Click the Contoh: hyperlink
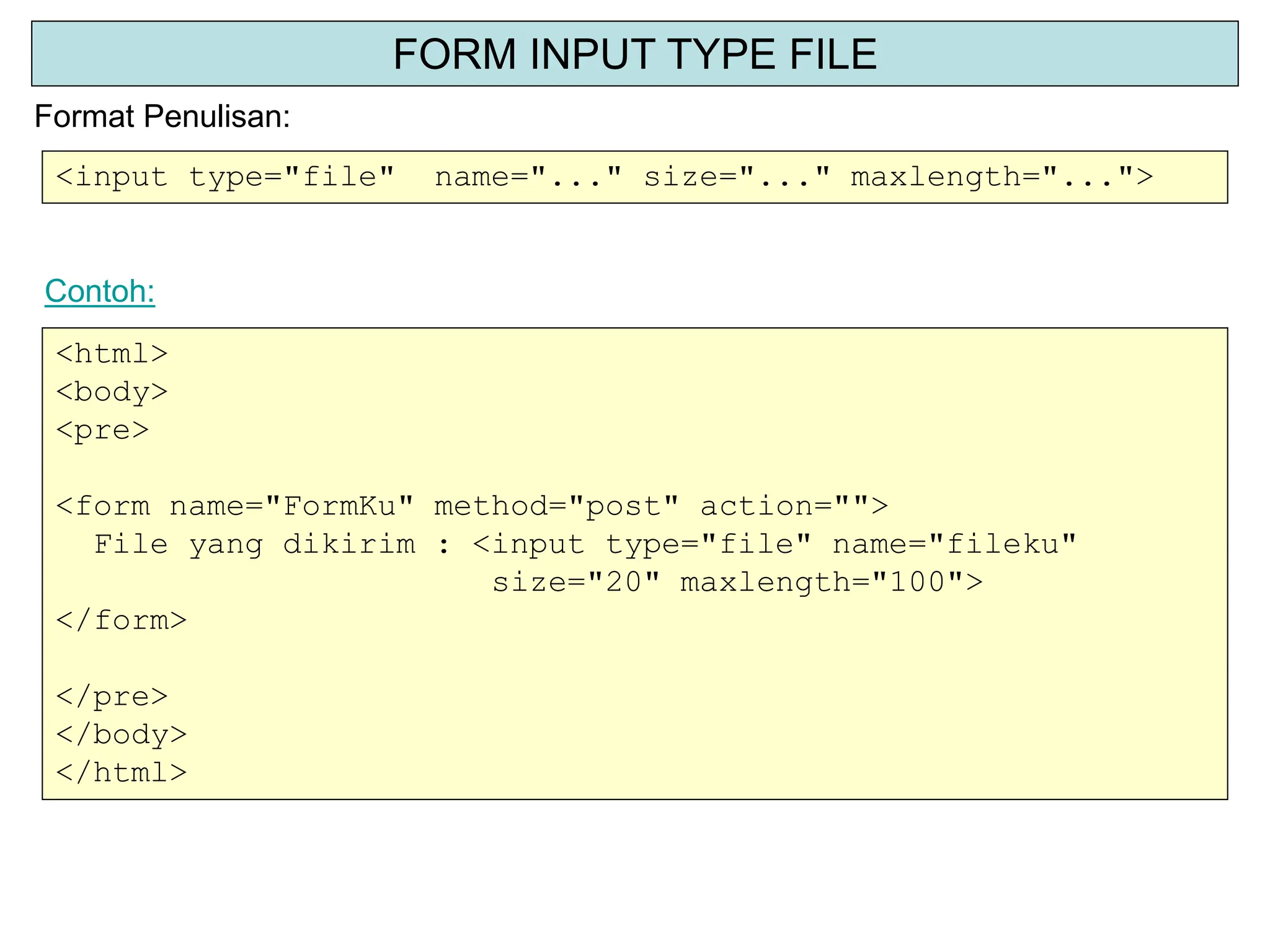Image resolution: width=1270 pixels, height=952 pixels. pyautogui.click(x=100, y=291)
